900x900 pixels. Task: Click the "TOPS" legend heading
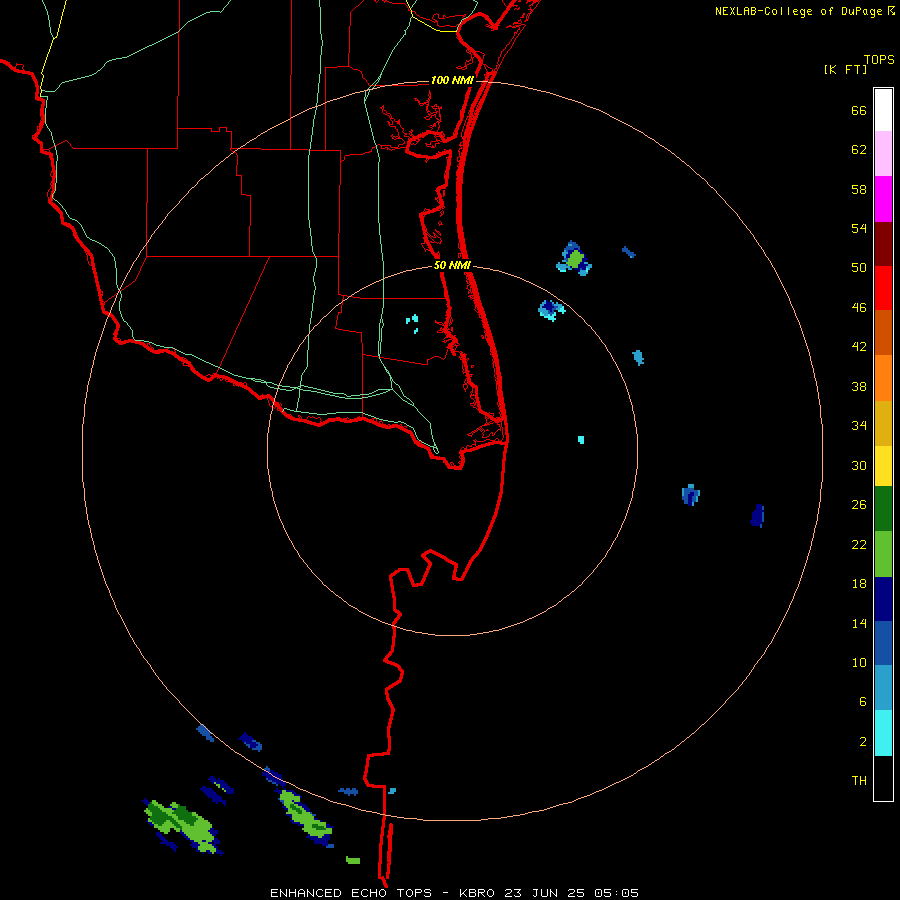tap(879, 59)
